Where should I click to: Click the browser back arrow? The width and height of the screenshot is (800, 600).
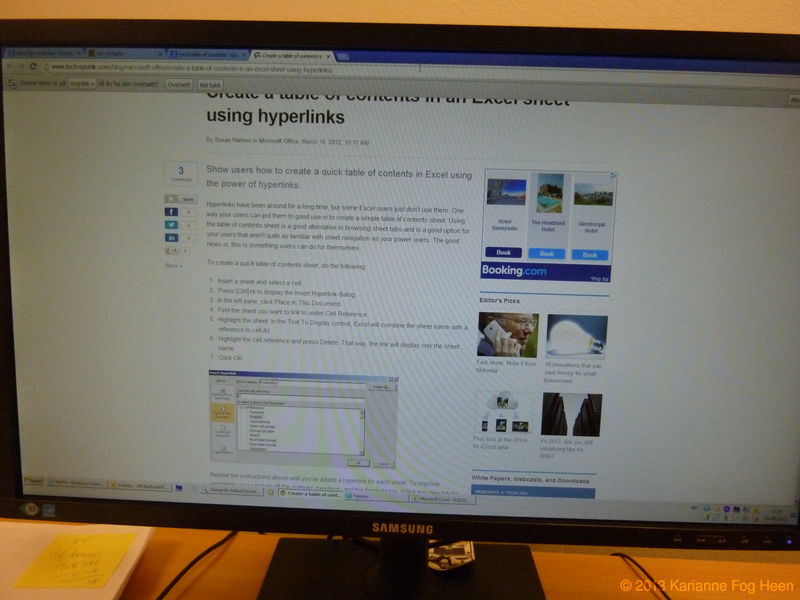pos(9,66)
